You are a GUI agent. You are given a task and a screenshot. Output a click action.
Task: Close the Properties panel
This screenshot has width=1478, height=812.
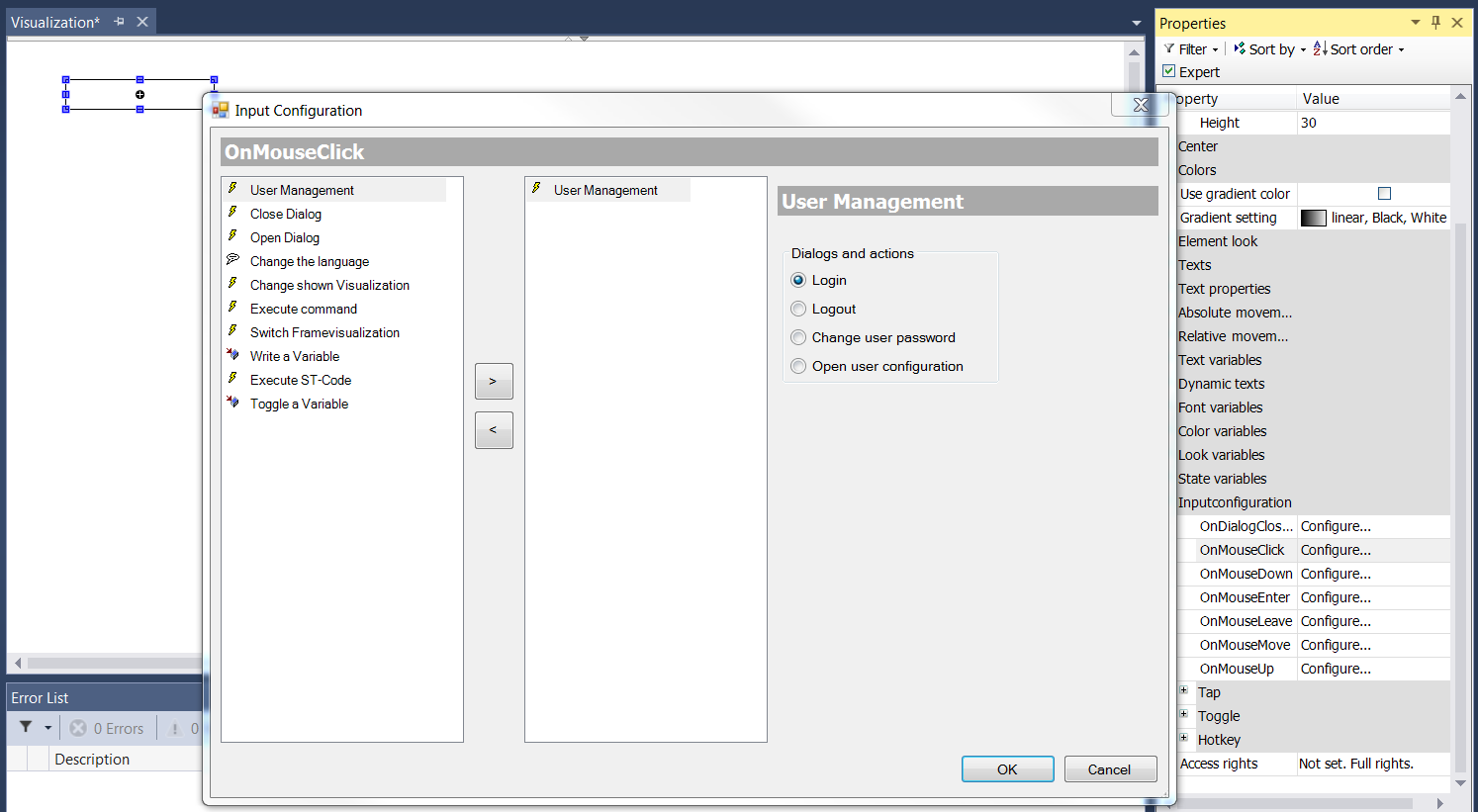1457,22
